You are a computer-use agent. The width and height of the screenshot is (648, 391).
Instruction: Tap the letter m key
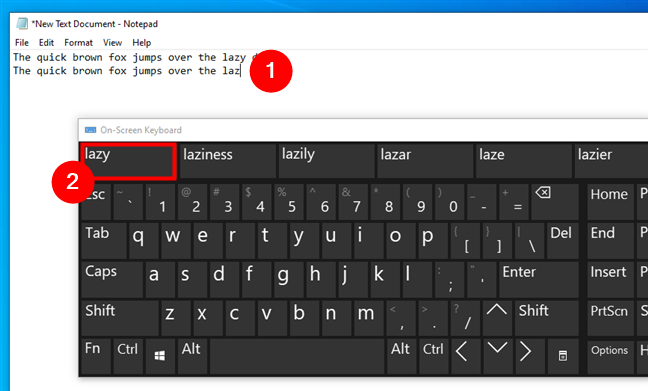tap(368, 318)
